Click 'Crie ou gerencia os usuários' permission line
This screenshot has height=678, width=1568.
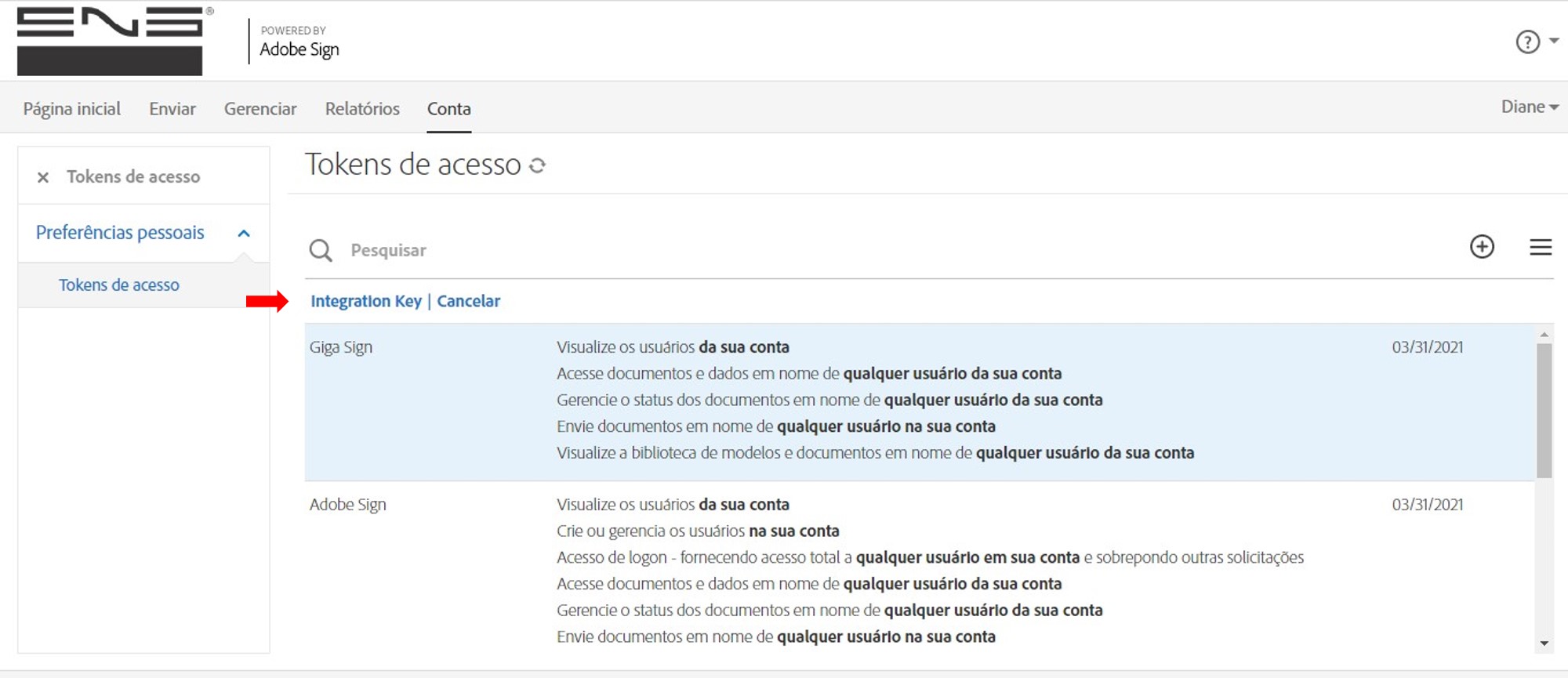click(x=698, y=531)
